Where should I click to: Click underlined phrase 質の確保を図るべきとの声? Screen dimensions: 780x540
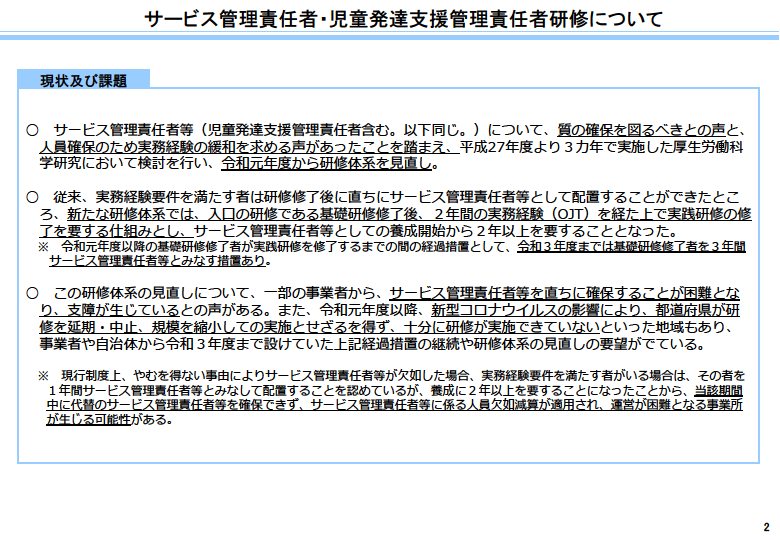pyautogui.click(x=641, y=130)
